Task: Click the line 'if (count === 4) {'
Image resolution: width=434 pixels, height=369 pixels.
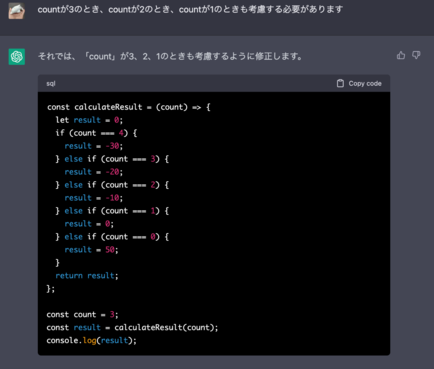Action: click(x=96, y=133)
